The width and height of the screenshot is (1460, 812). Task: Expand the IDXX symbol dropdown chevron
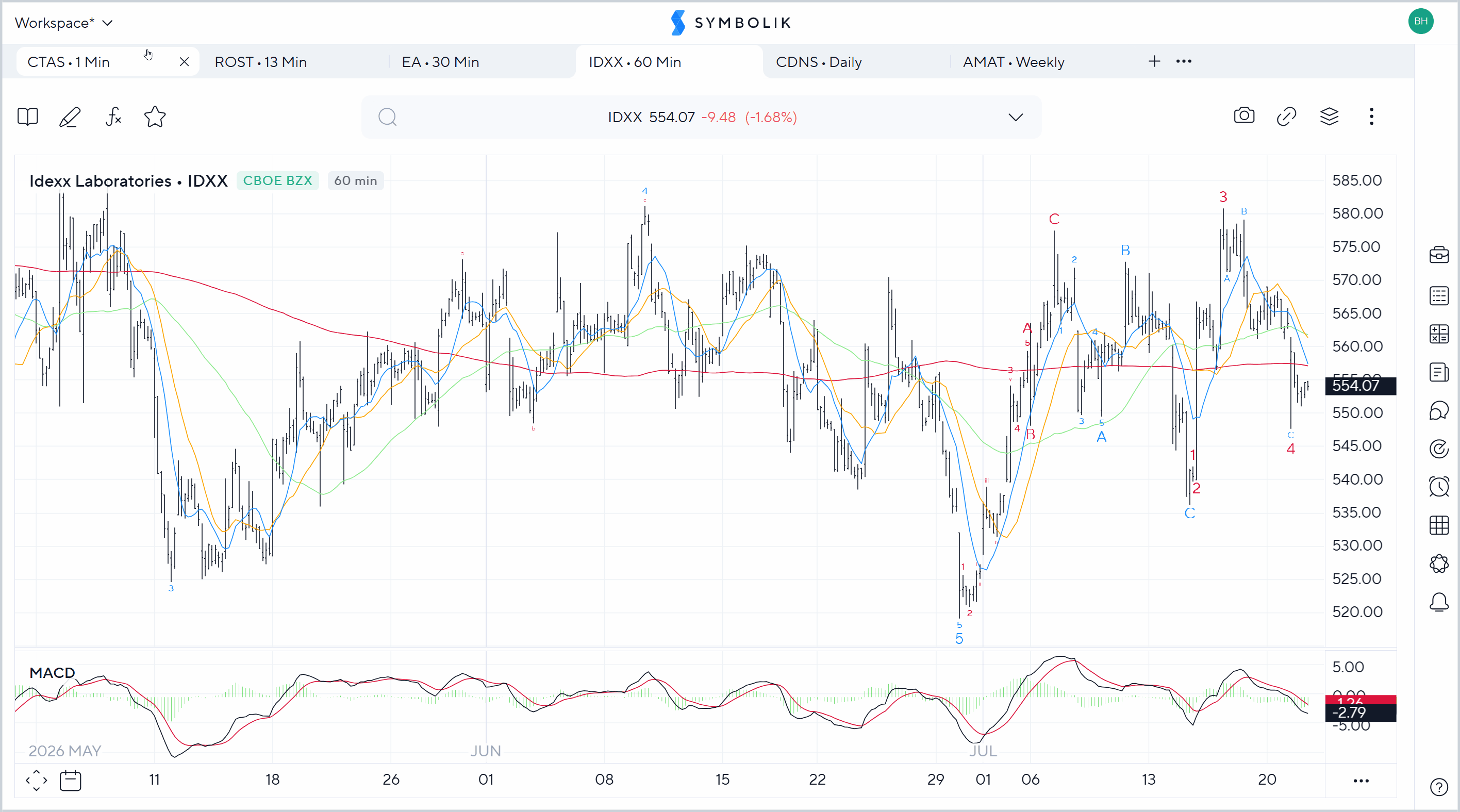coord(1016,118)
